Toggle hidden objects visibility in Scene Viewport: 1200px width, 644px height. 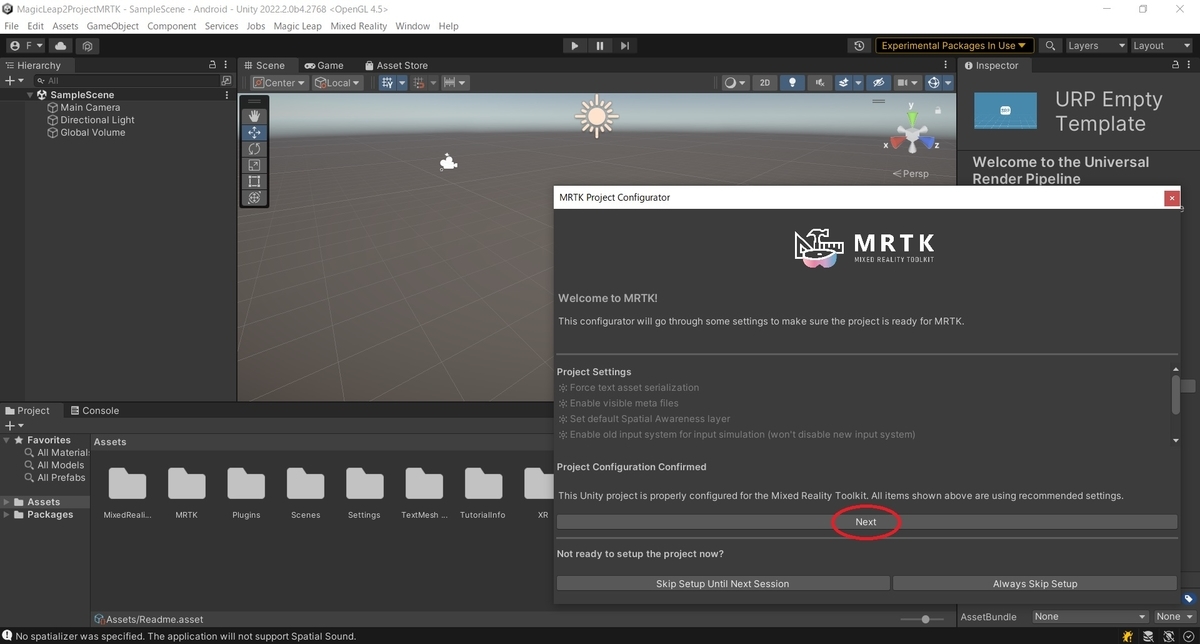[x=878, y=83]
